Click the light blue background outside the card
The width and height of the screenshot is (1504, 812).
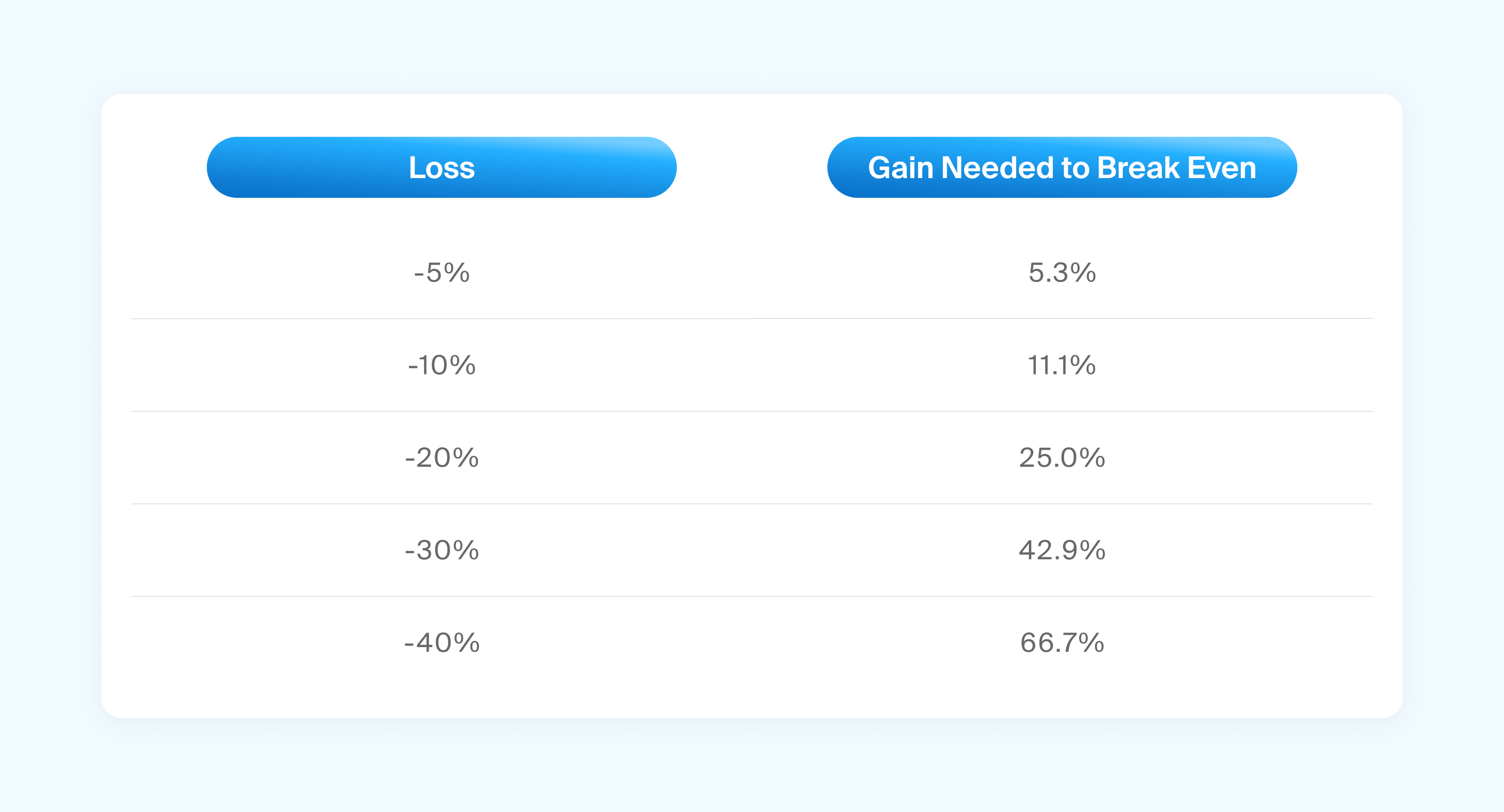(x=752, y=47)
